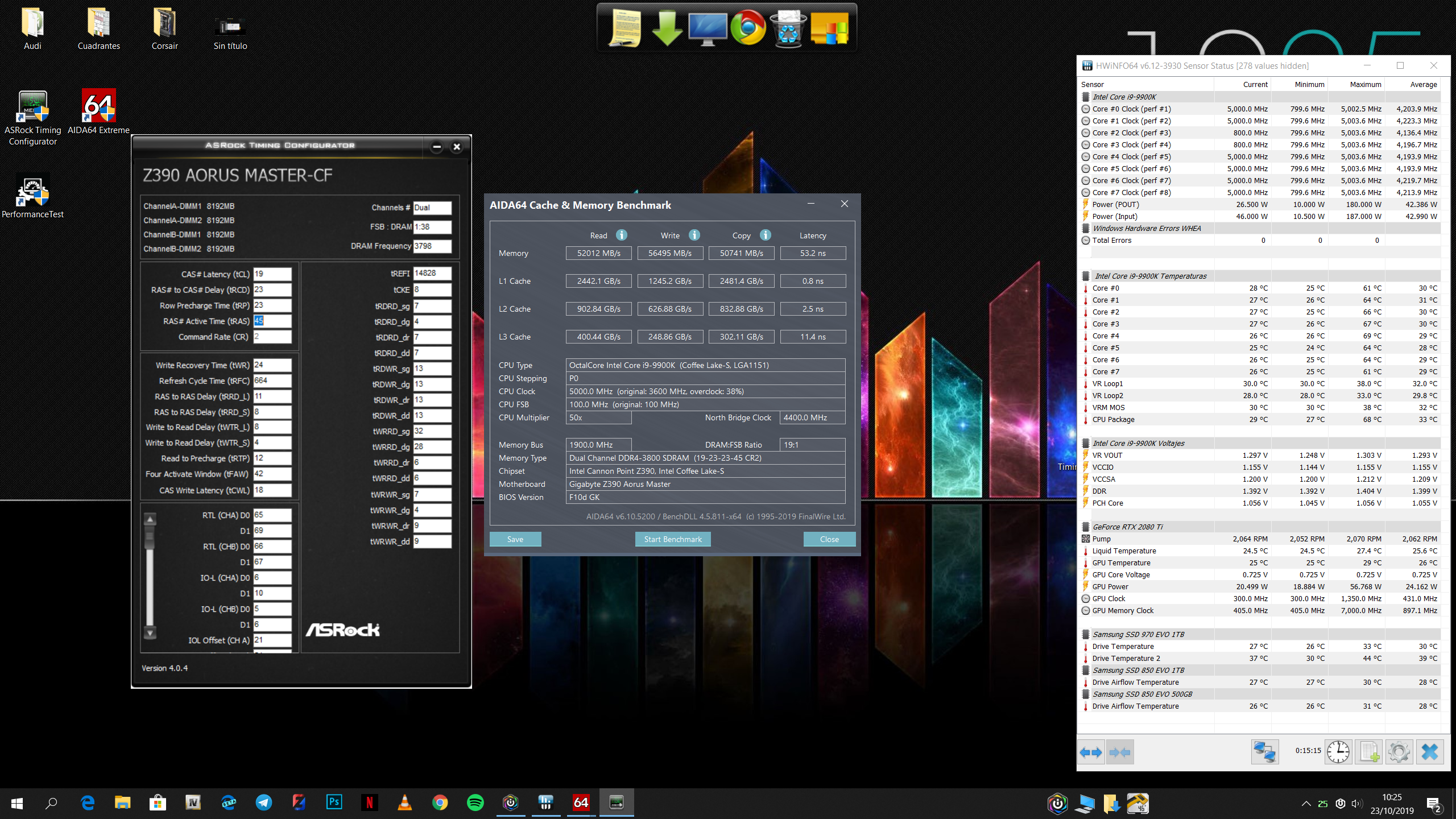Click Save button in AIDA64 benchmark
Viewport: 1456px width, 819px height.
515,539
